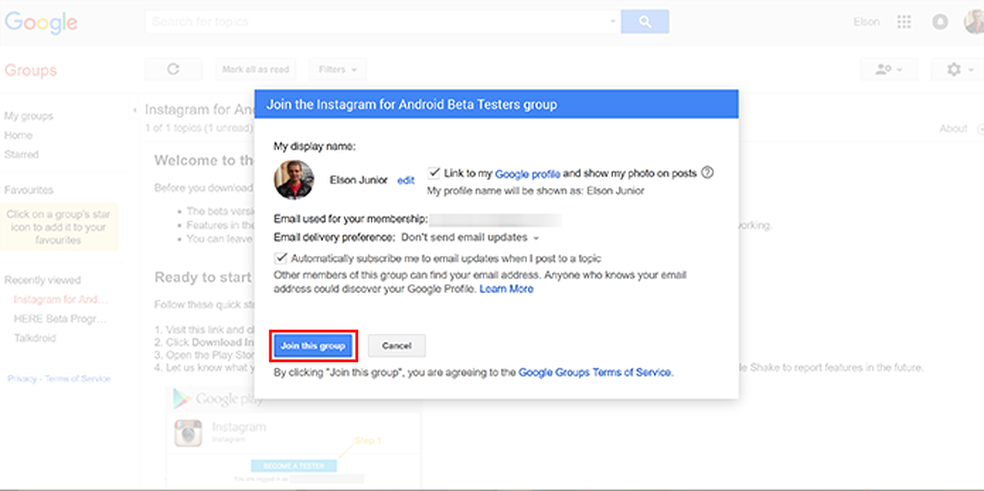This screenshot has width=984, height=491.
Task: Cancel the join group dialog
Action: [397, 345]
